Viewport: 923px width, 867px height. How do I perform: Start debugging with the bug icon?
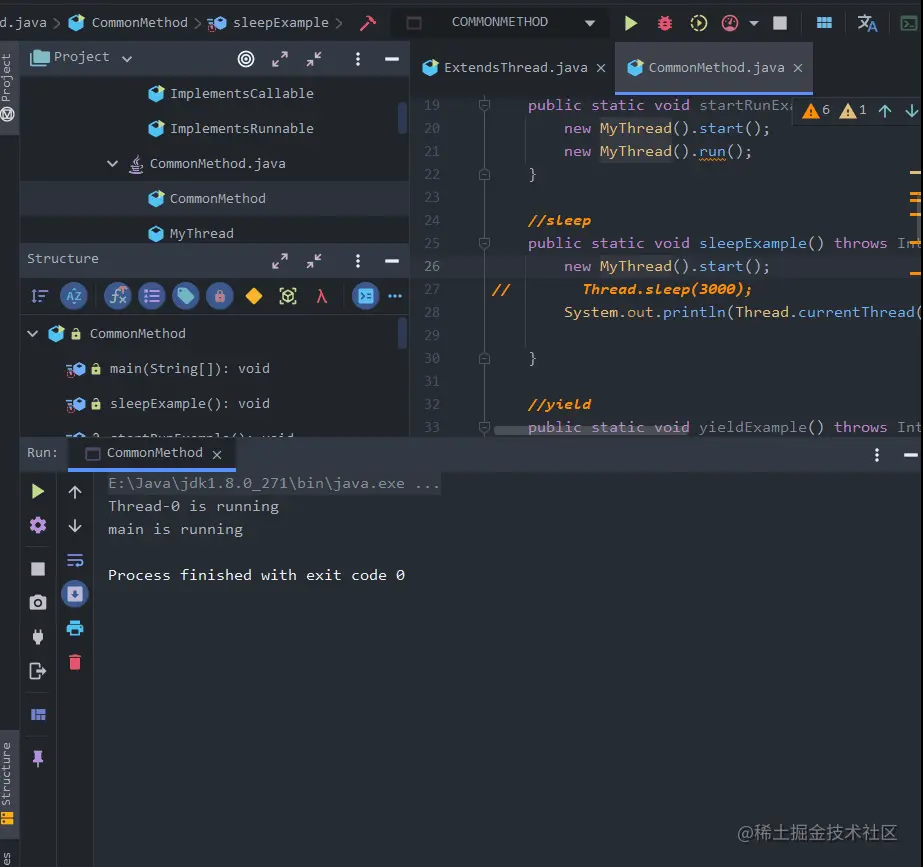pyautogui.click(x=665, y=23)
